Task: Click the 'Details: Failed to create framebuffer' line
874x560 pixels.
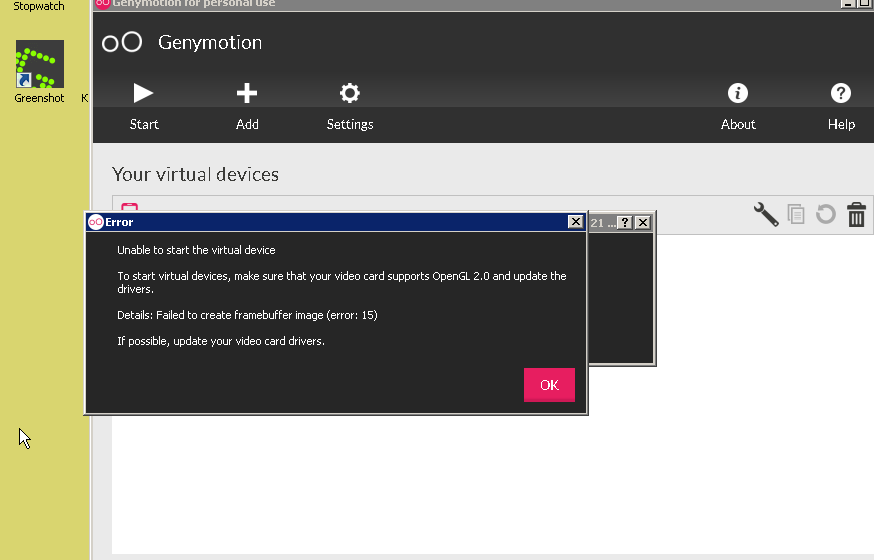Action: pos(247,315)
